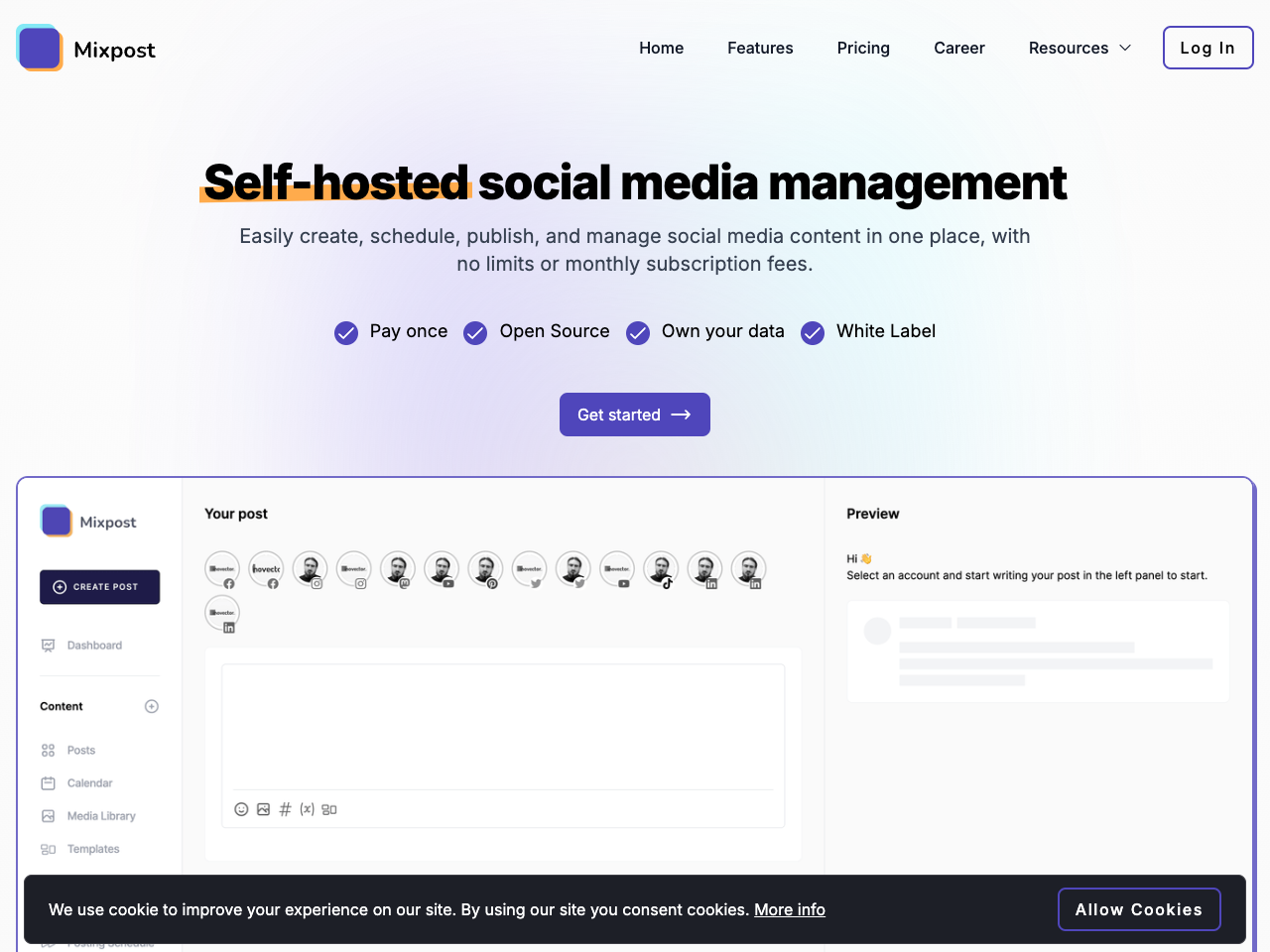
Task: Accept cookies with Allow Cookies button
Action: tap(1139, 909)
